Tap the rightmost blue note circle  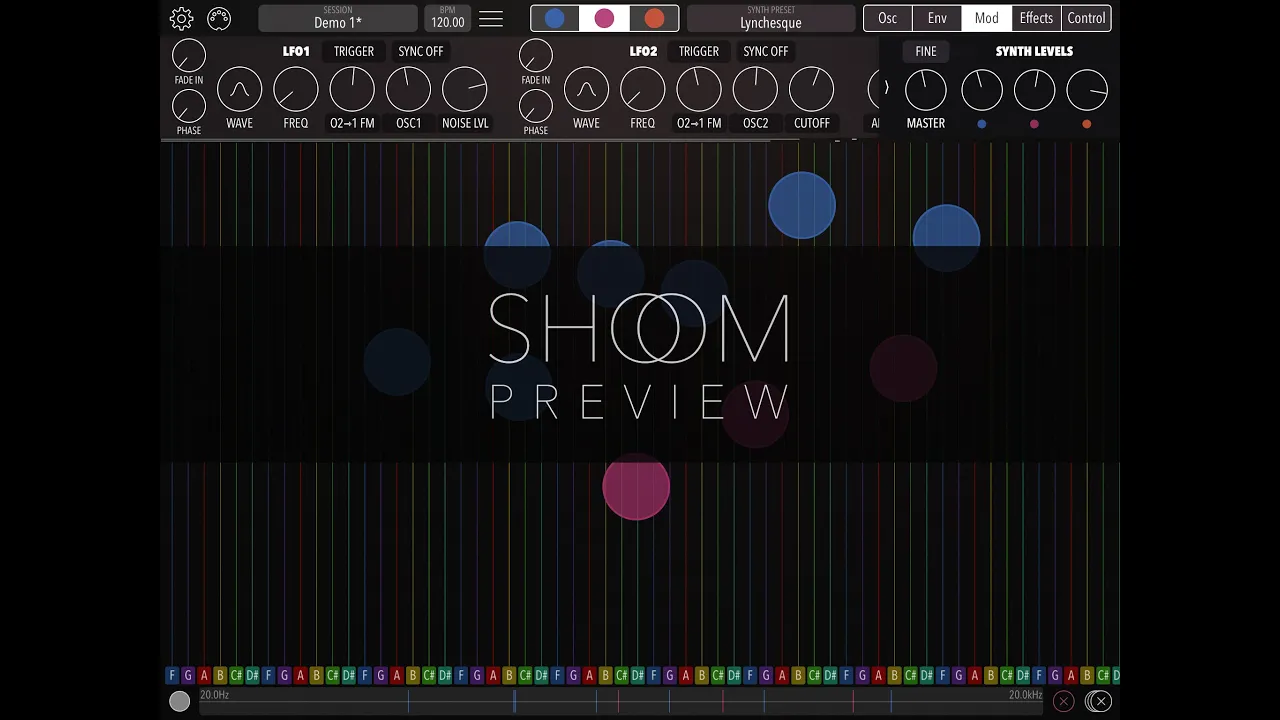pyautogui.click(x=946, y=238)
